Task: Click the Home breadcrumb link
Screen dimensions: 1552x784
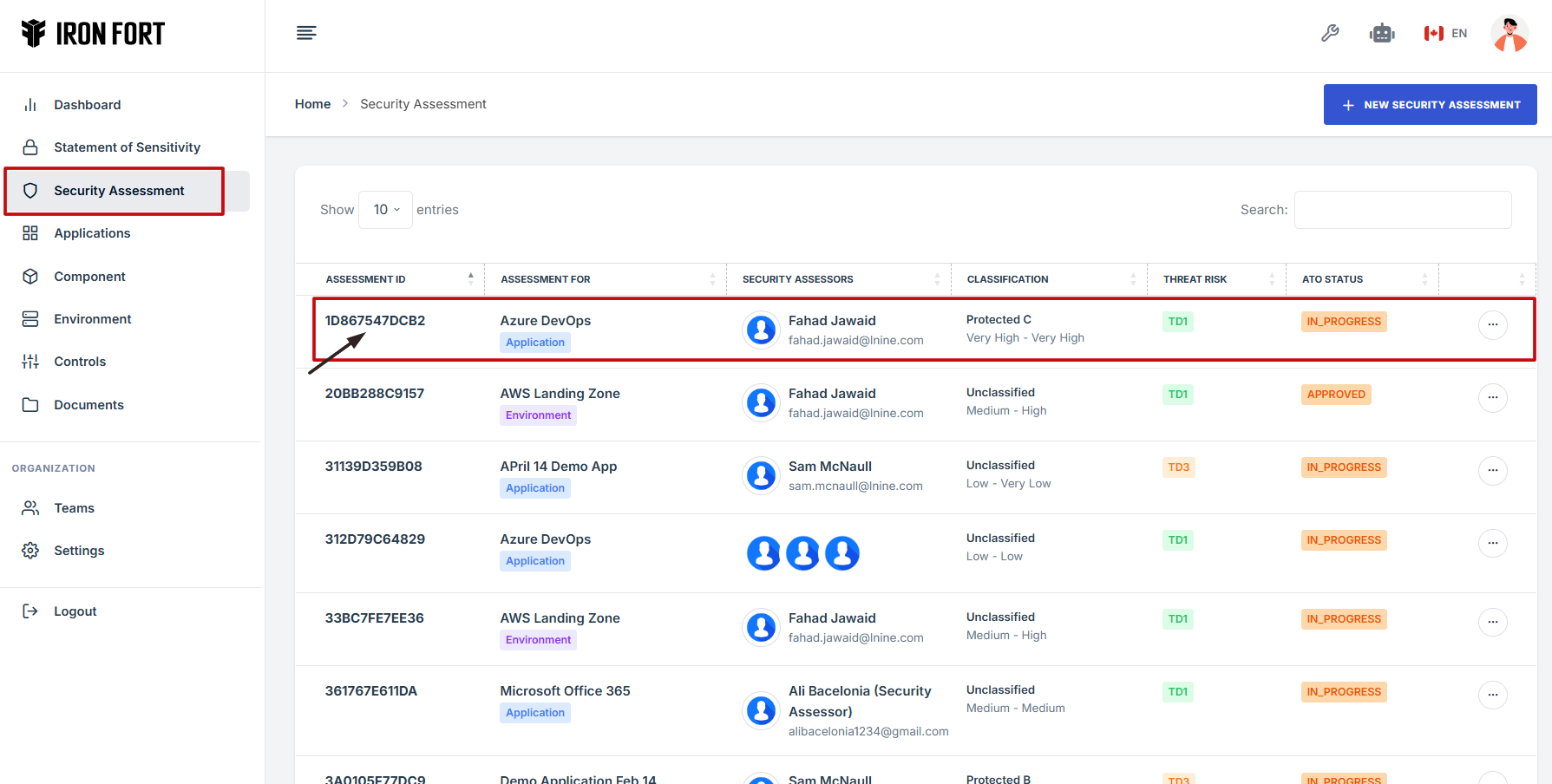Action: (312, 104)
